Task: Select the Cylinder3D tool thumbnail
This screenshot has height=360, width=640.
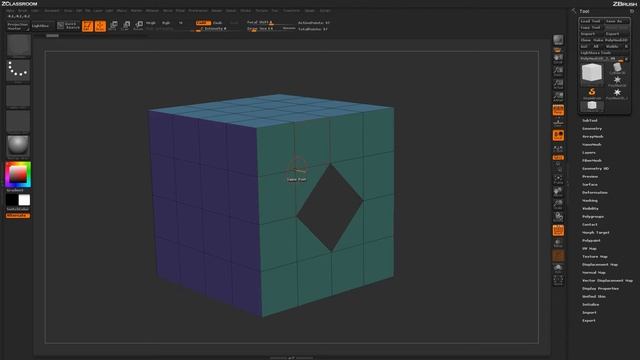Action: point(617,68)
